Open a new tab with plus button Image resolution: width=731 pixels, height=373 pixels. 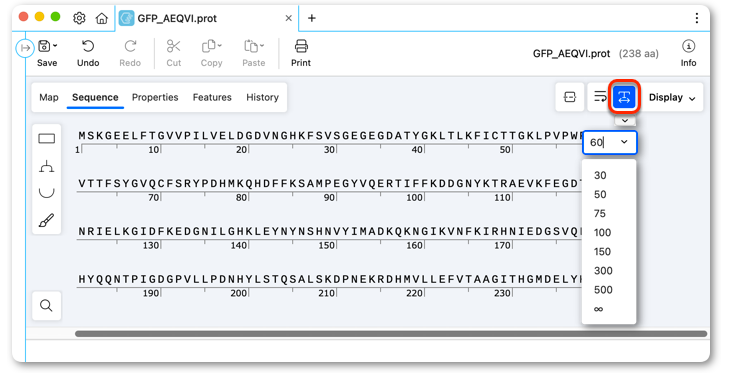(312, 18)
